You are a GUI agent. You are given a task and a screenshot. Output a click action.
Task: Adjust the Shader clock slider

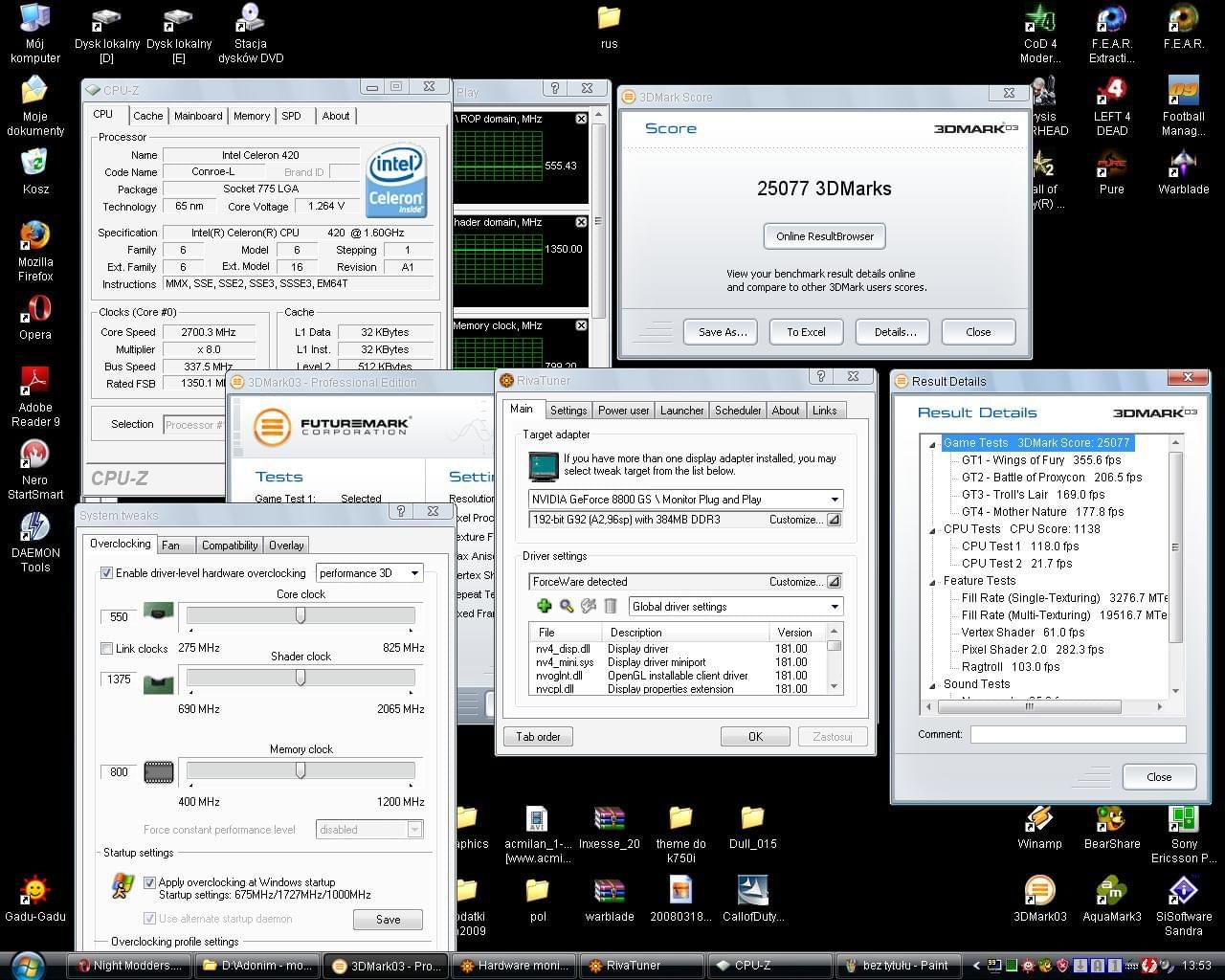(x=301, y=677)
